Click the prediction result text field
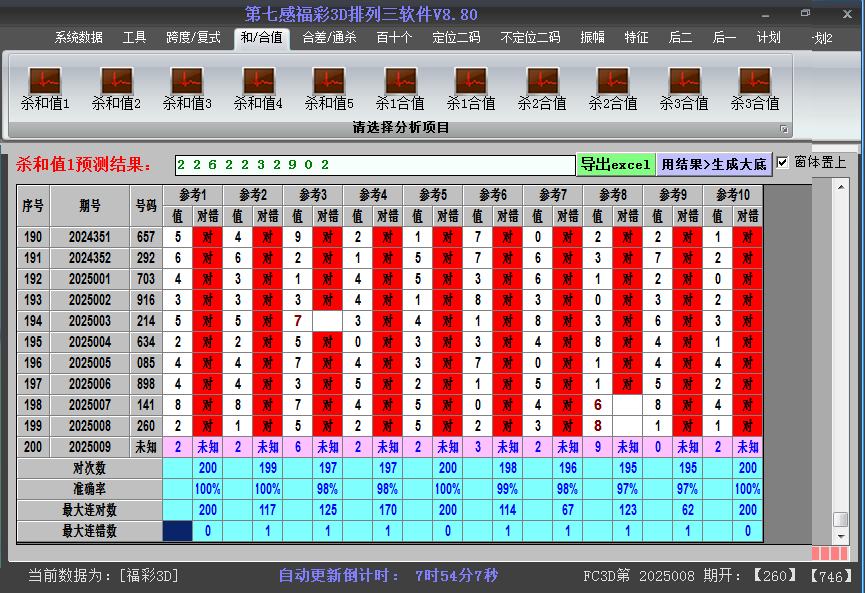This screenshot has width=865, height=593. (x=375, y=165)
